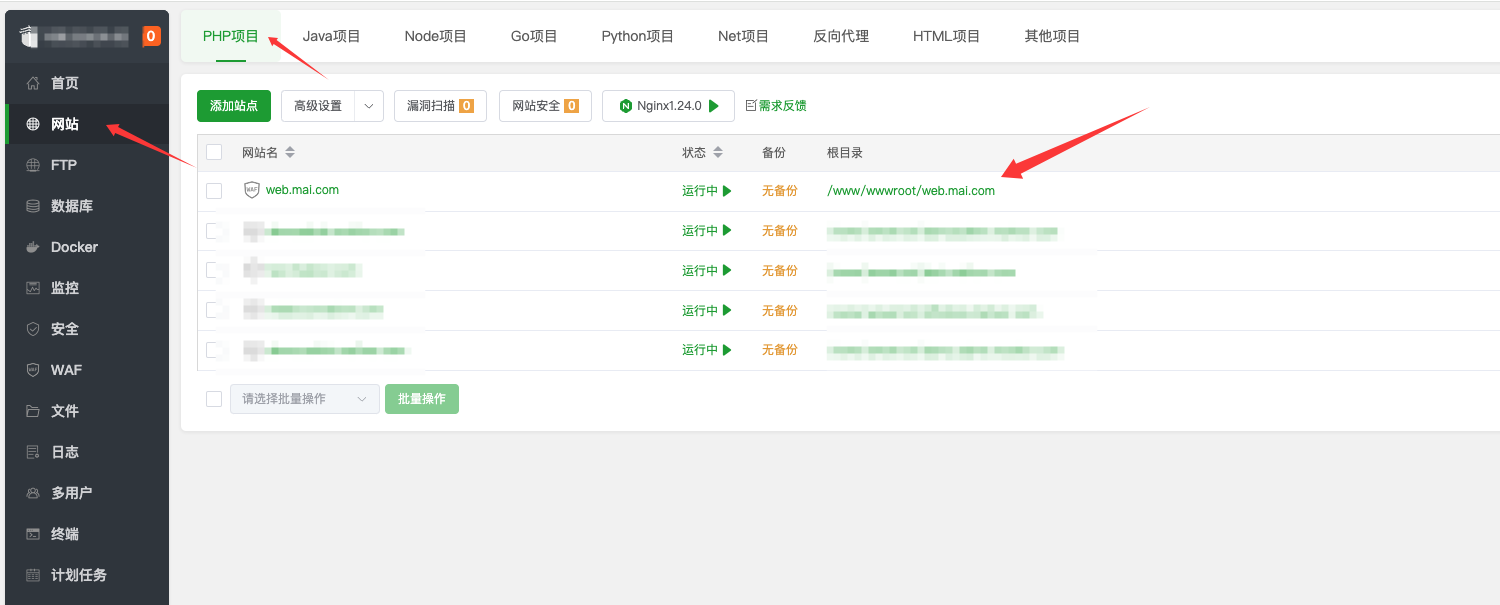The width and height of the screenshot is (1500, 605).
Task: Open the 监控 monitor icon
Action: (33, 288)
